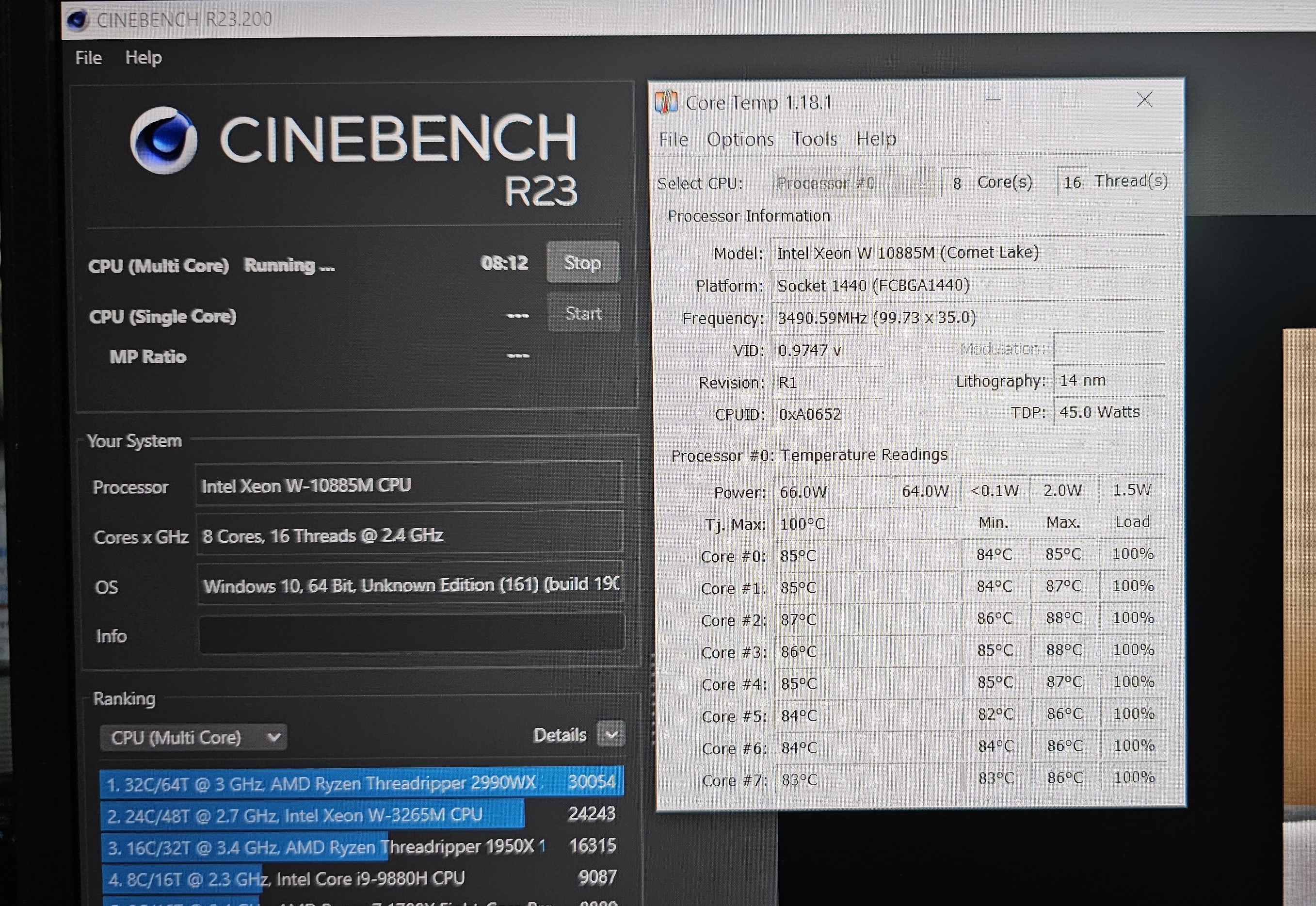Click the OS field Windows 10, 64 Bit
Image resolution: width=1316 pixels, height=906 pixels.
[410, 583]
